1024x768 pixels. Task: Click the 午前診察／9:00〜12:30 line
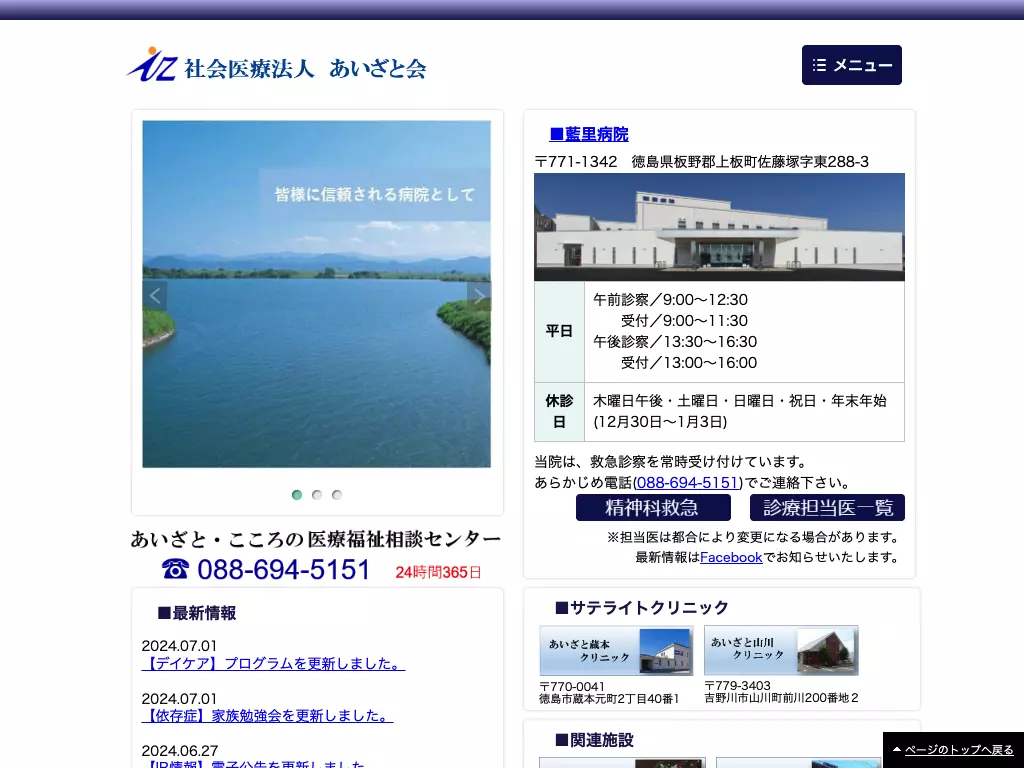point(670,300)
